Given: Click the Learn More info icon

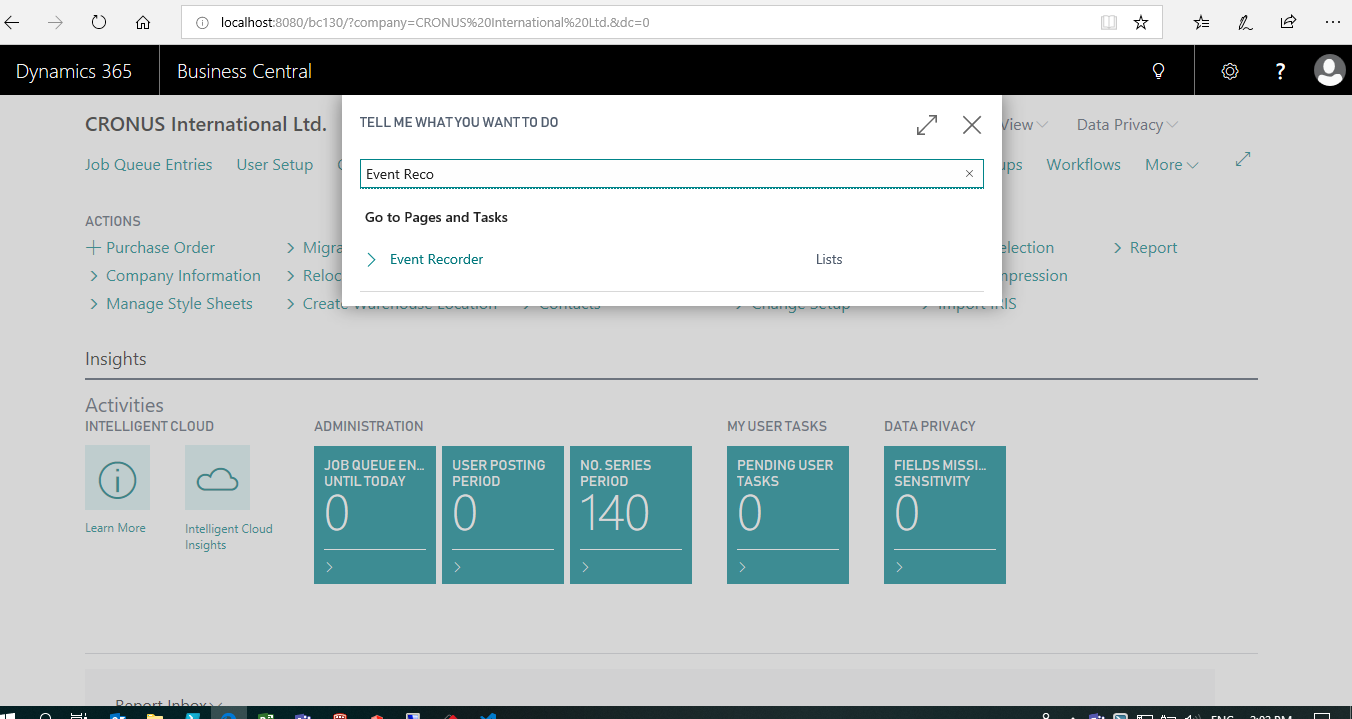Looking at the screenshot, I should click(117, 480).
